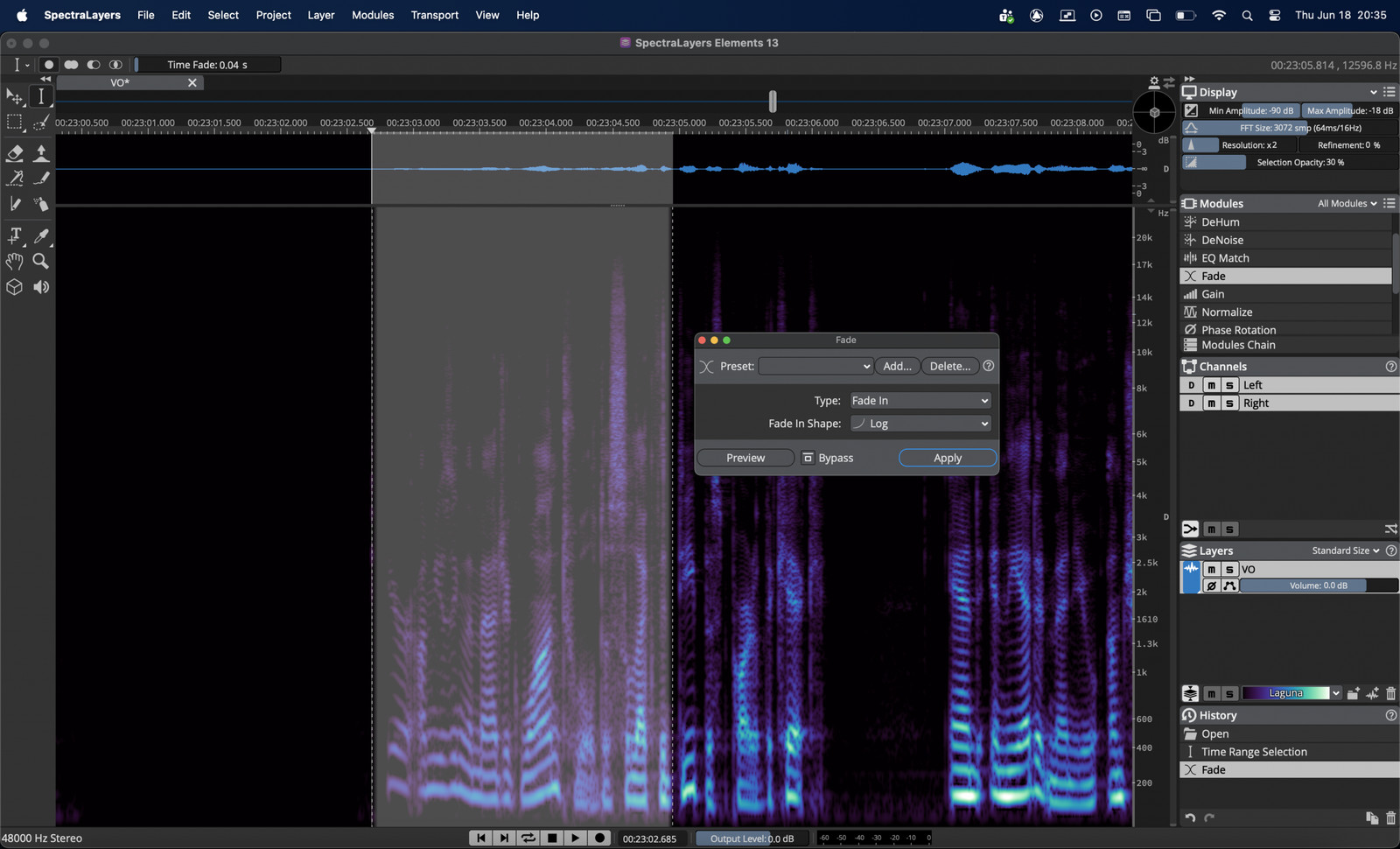The image size is (1400, 849).
Task: Click the Undo arrow in History panel
Action: click(x=1190, y=817)
